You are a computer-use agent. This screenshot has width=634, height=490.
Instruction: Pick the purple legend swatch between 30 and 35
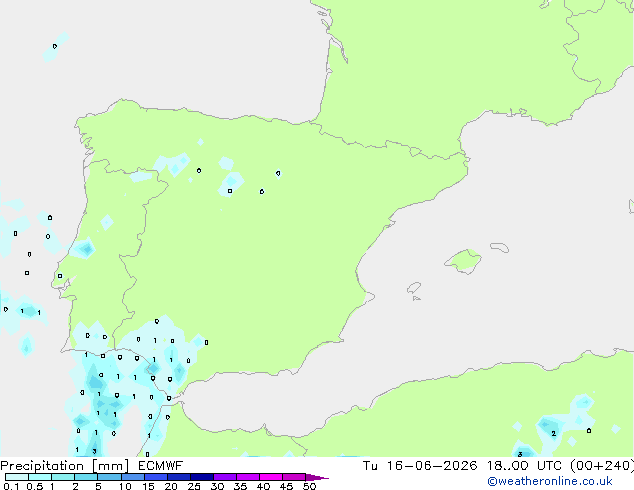(225, 477)
